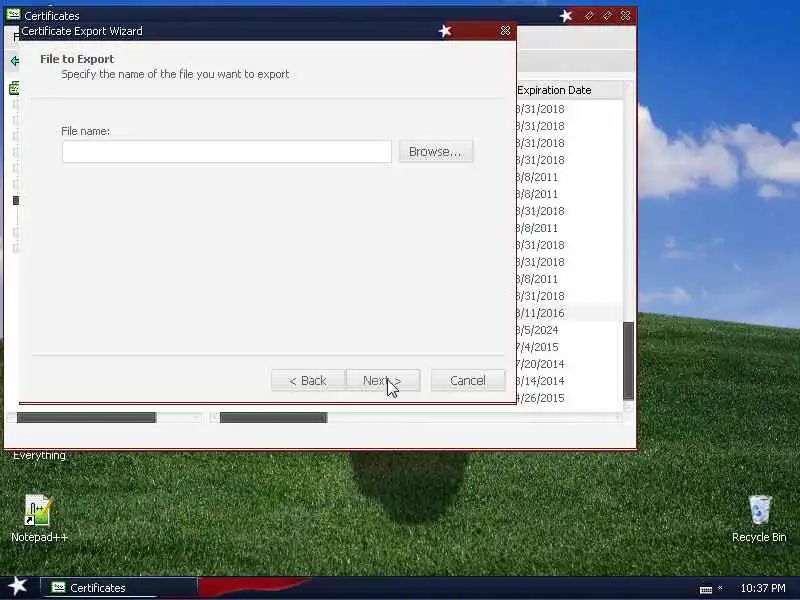
Task: Select the Everything desktop shortcut label
Action: pyautogui.click(x=39, y=455)
